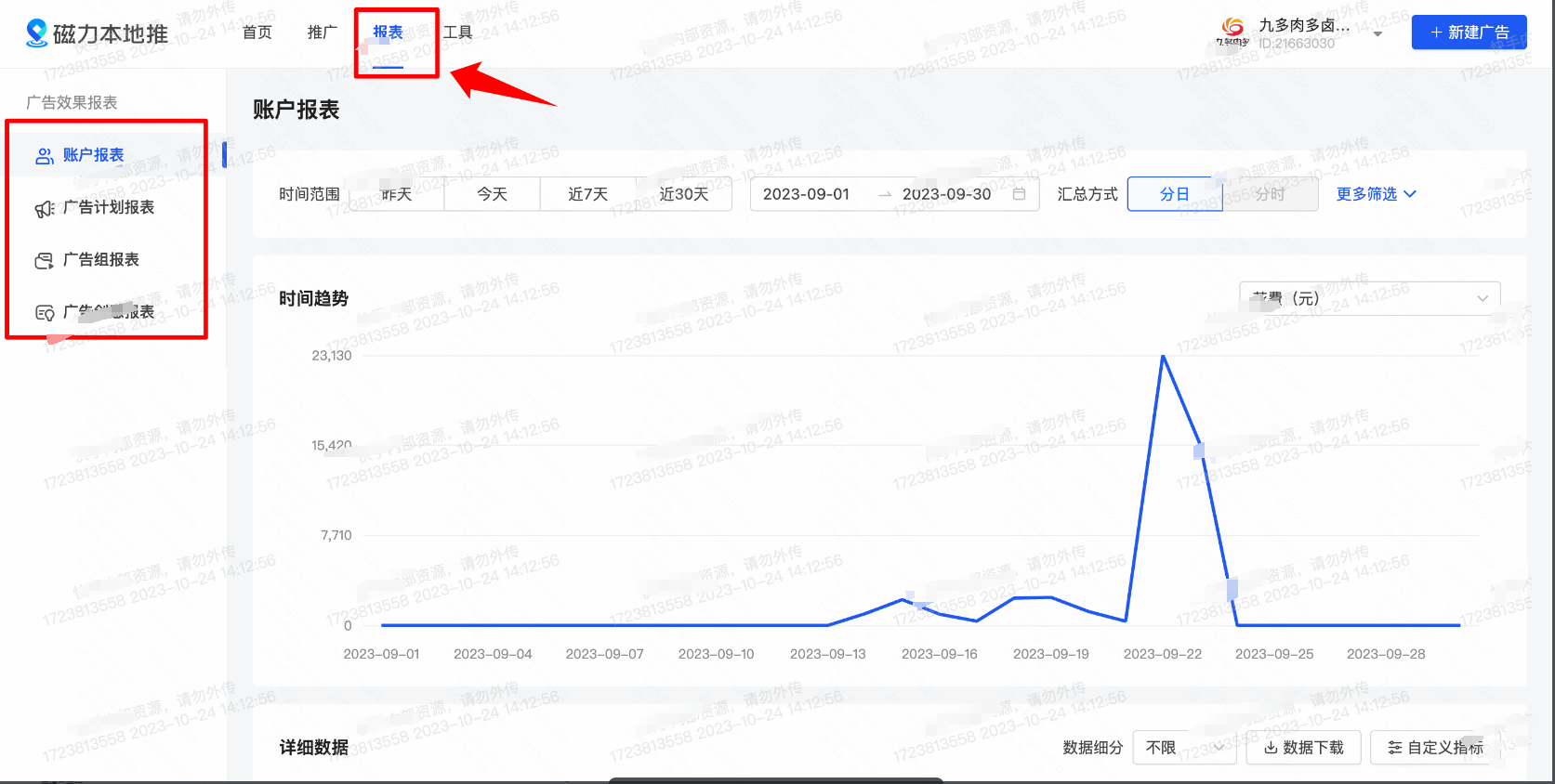Screen dimensions: 1555x784
Task: Open the 工具 top menu
Action: pos(457,33)
